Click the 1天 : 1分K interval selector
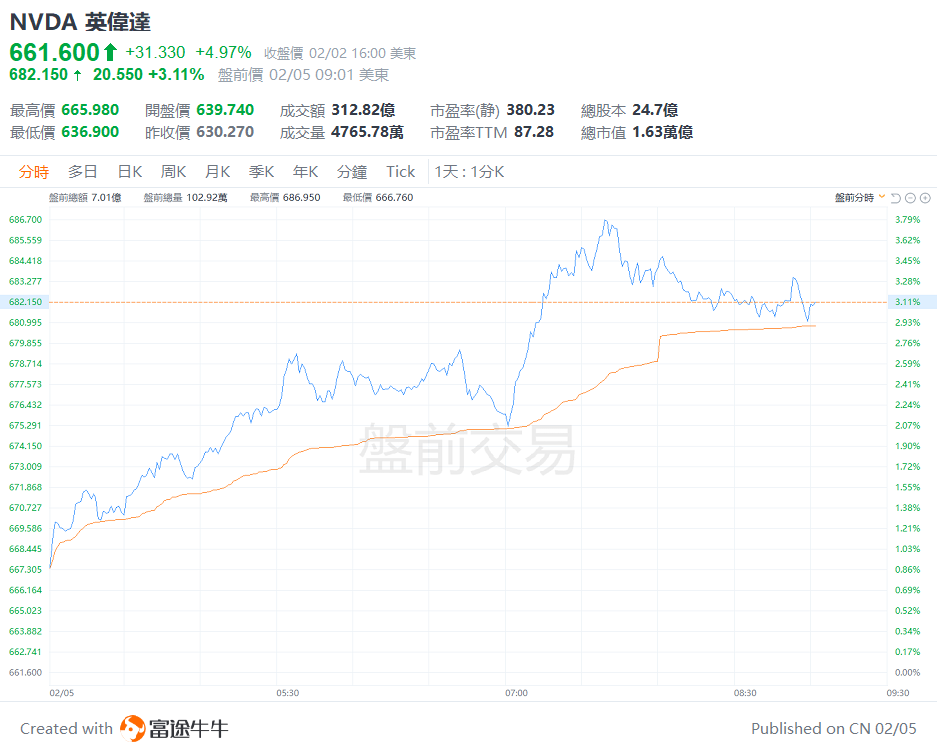937x755 pixels. pos(470,172)
